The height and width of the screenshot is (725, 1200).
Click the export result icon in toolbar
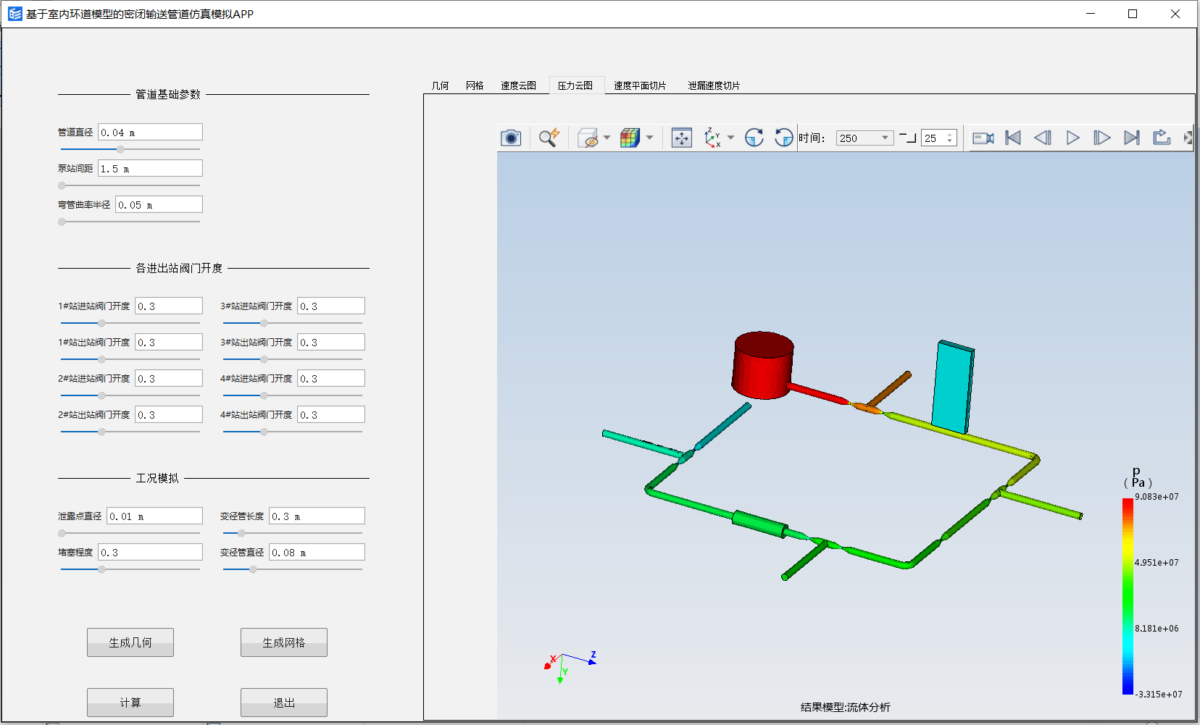[x=1162, y=138]
